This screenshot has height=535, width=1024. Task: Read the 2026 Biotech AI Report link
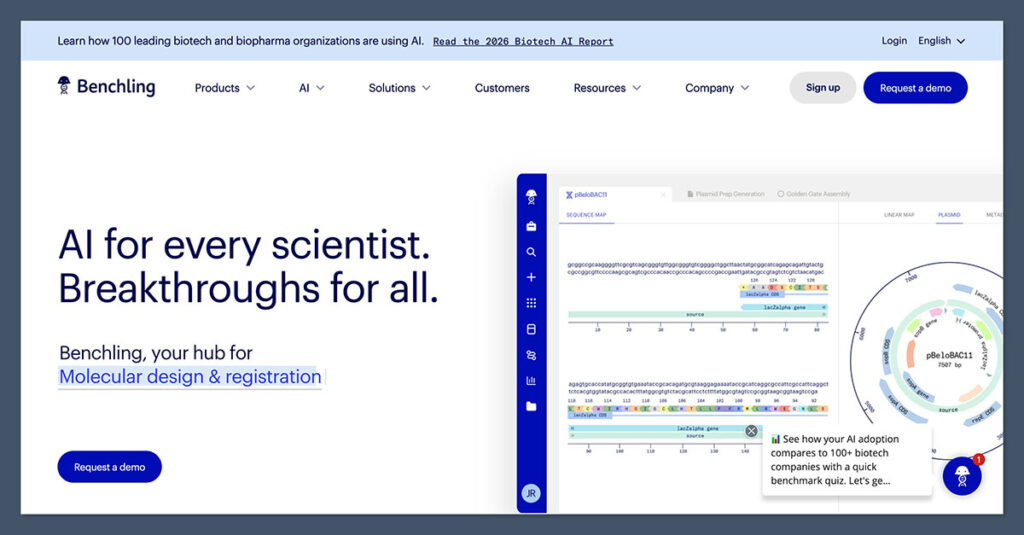(523, 41)
